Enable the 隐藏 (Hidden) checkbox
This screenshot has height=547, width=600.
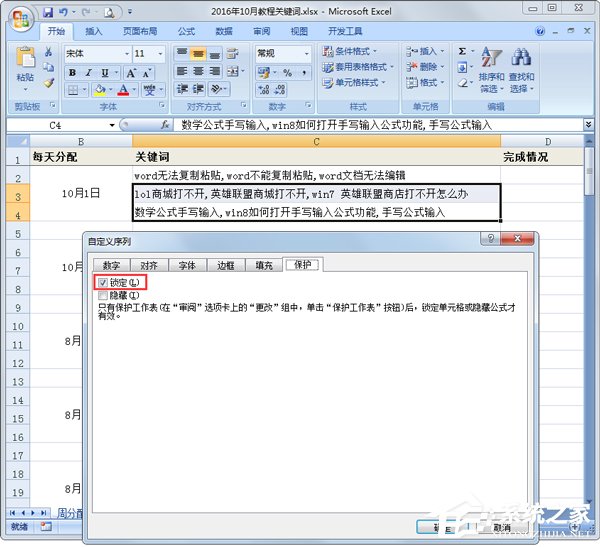click(x=103, y=296)
